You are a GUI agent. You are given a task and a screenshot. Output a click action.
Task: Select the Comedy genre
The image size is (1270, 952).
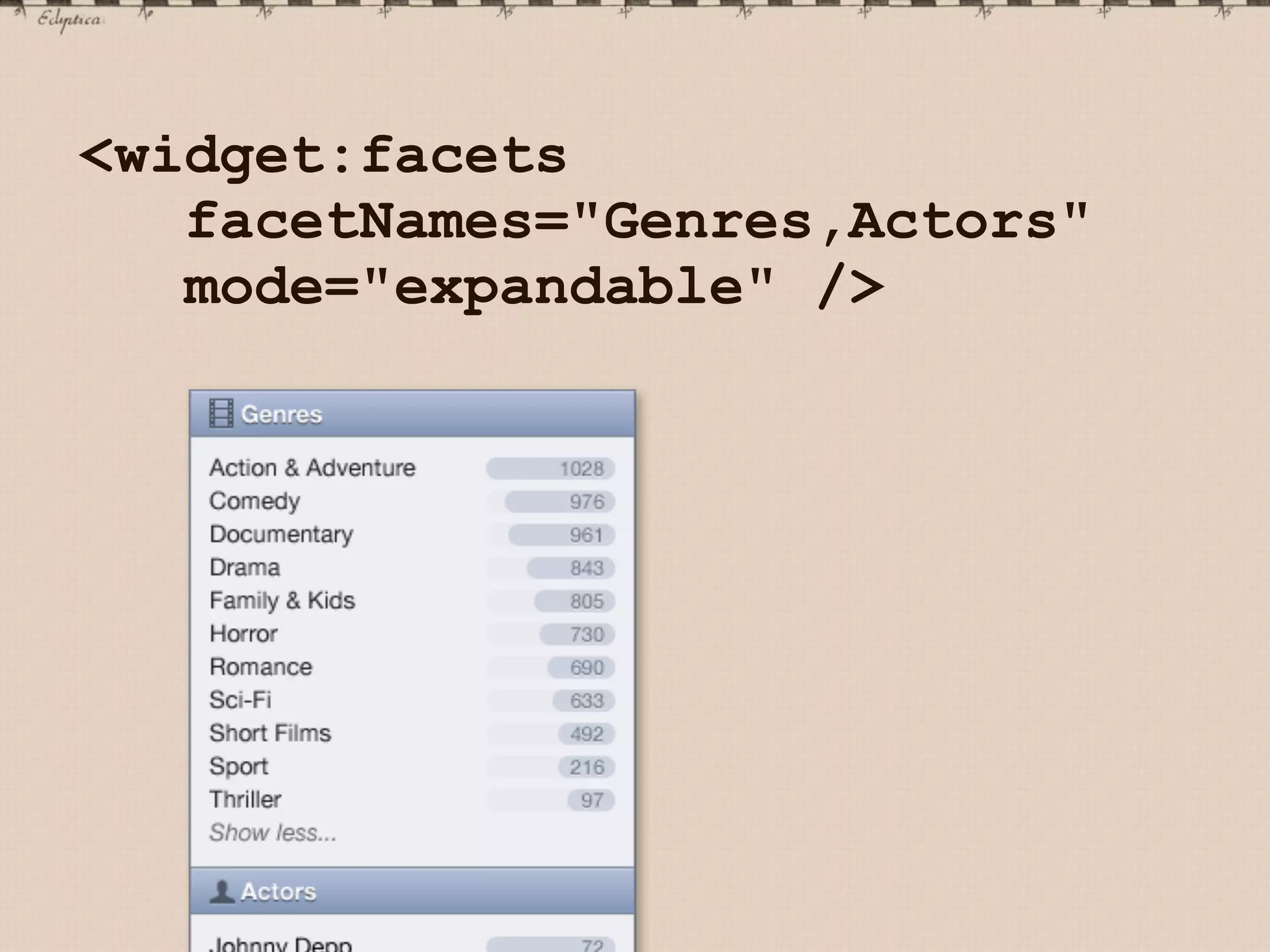(255, 501)
